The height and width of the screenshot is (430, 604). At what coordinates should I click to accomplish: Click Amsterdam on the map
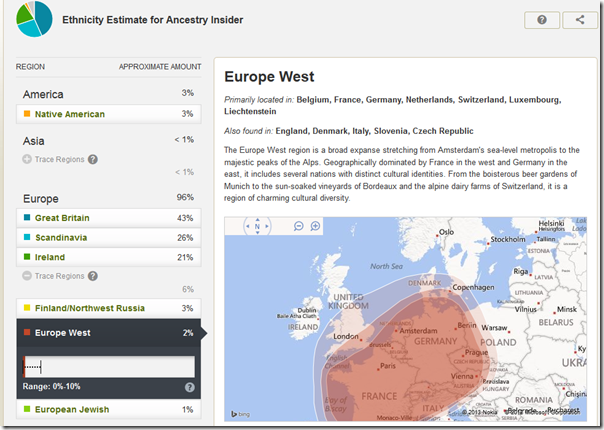coord(418,331)
